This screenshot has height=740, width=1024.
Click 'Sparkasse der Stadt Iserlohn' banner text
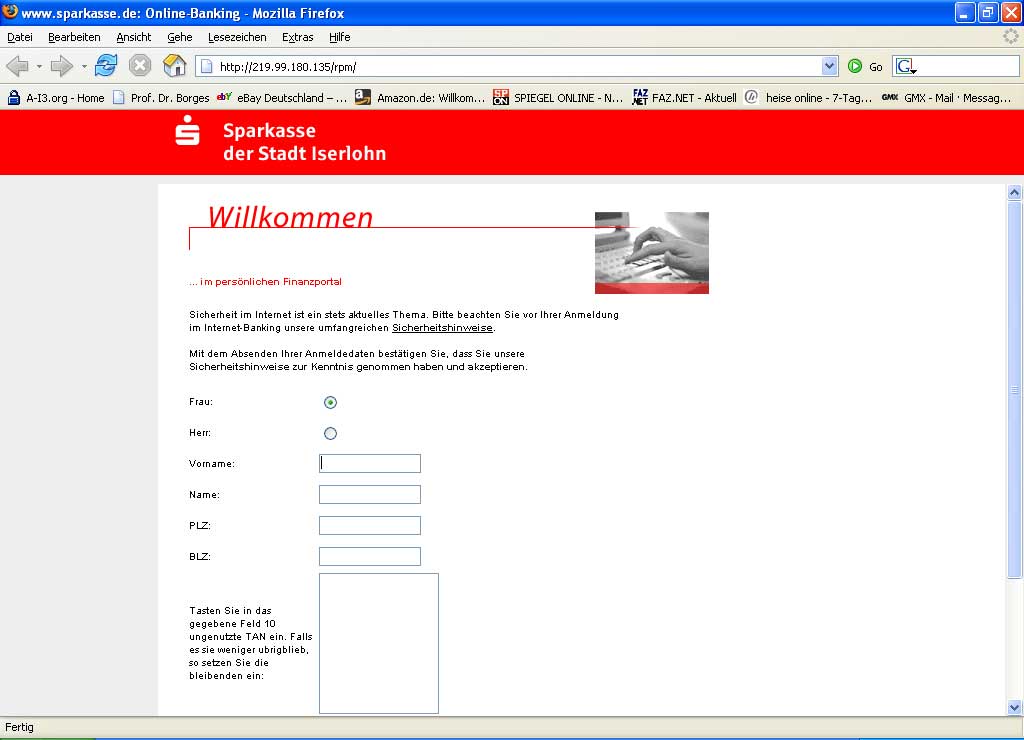(x=304, y=142)
